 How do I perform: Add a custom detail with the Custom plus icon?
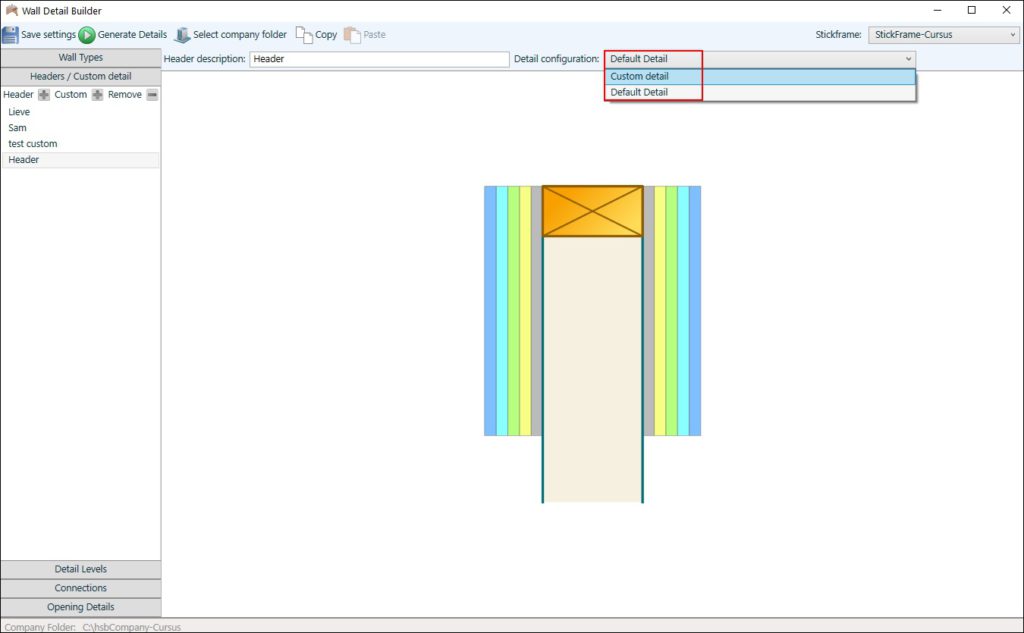tap(97, 95)
